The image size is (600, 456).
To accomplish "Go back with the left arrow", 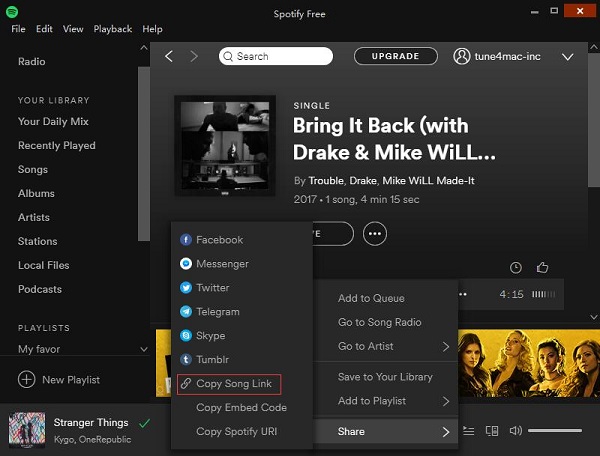I will click(169, 56).
